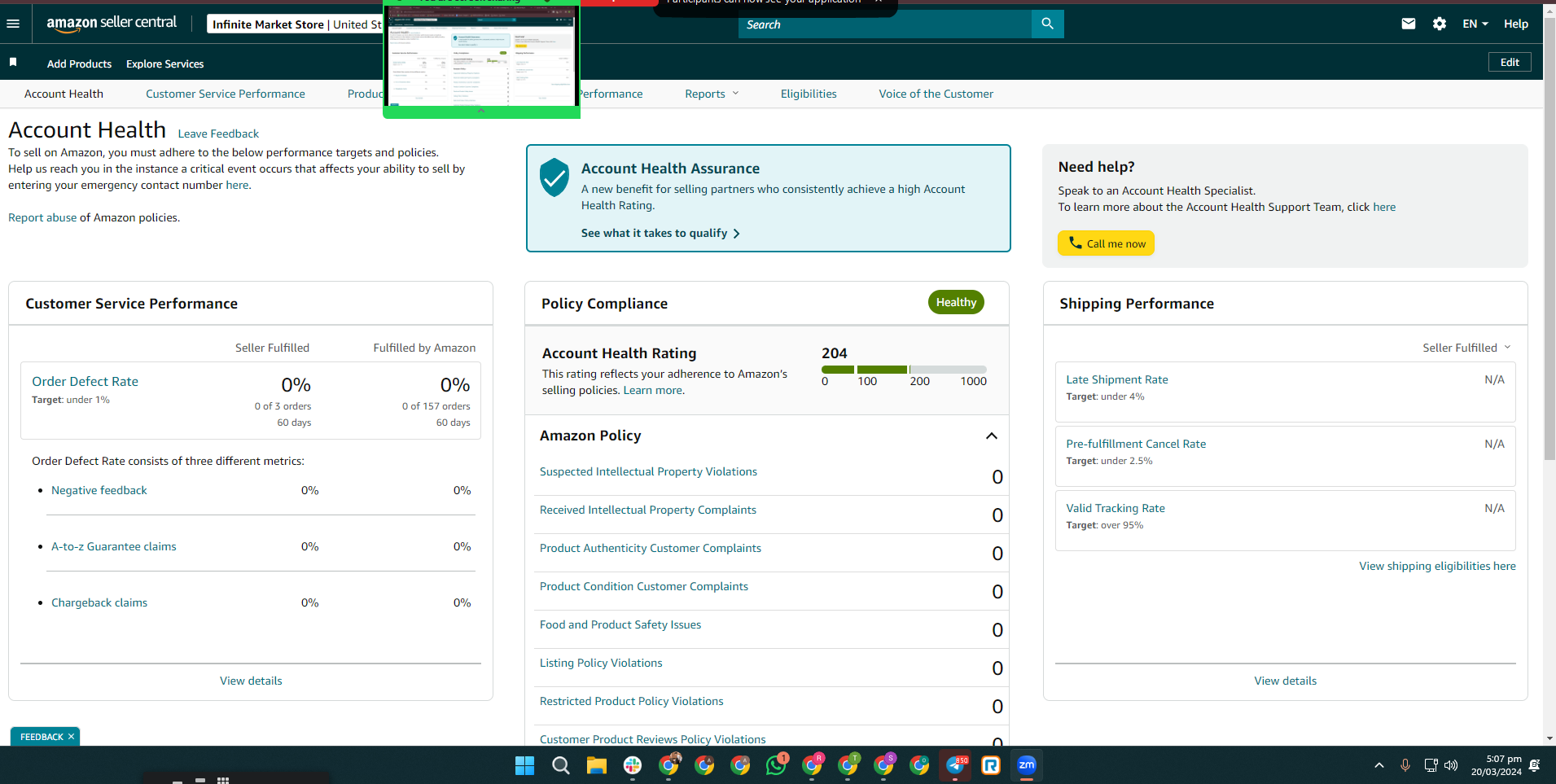Image resolution: width=1556 pixels, height=784 pixels.
Task: Show hidden system tray icons
Action: 1378,765
